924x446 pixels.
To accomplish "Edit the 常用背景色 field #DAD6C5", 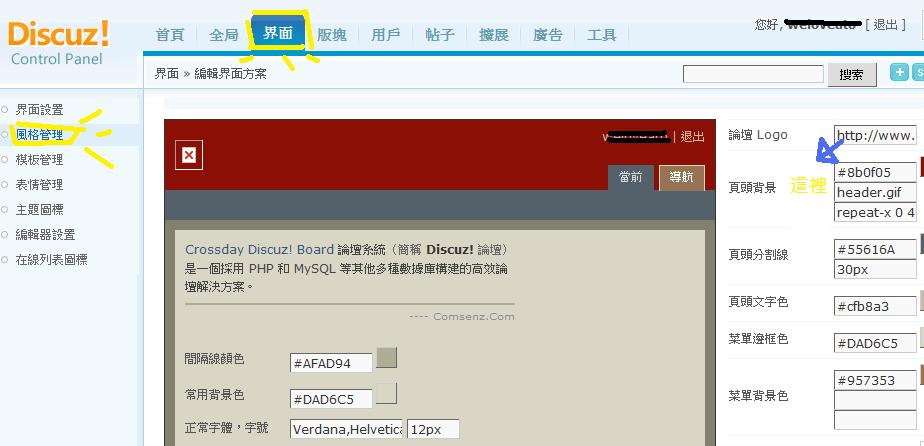I will (331, 399).
